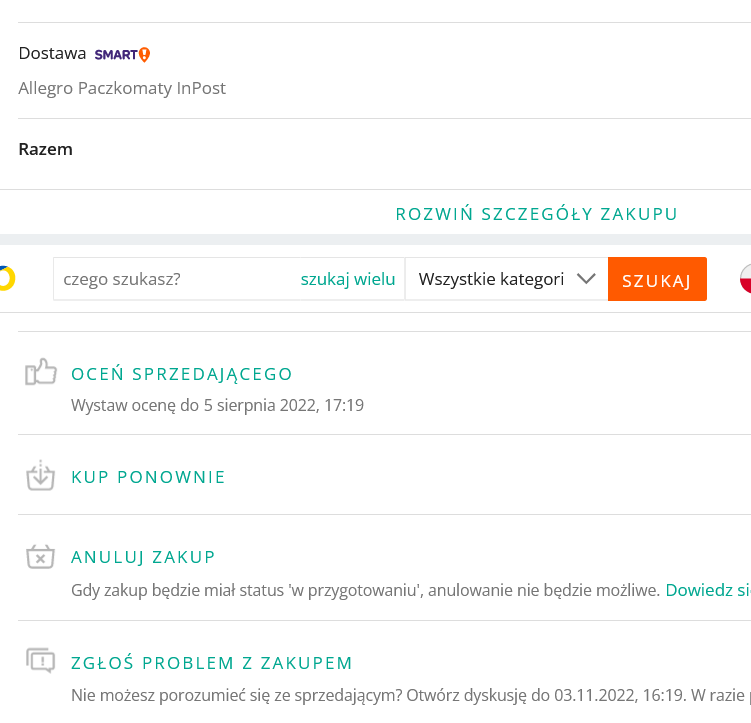Click the cancel purchase basket icon
The height and width of the screenshot is (723, 751).
pyautogui.click(x=40, y=557)
